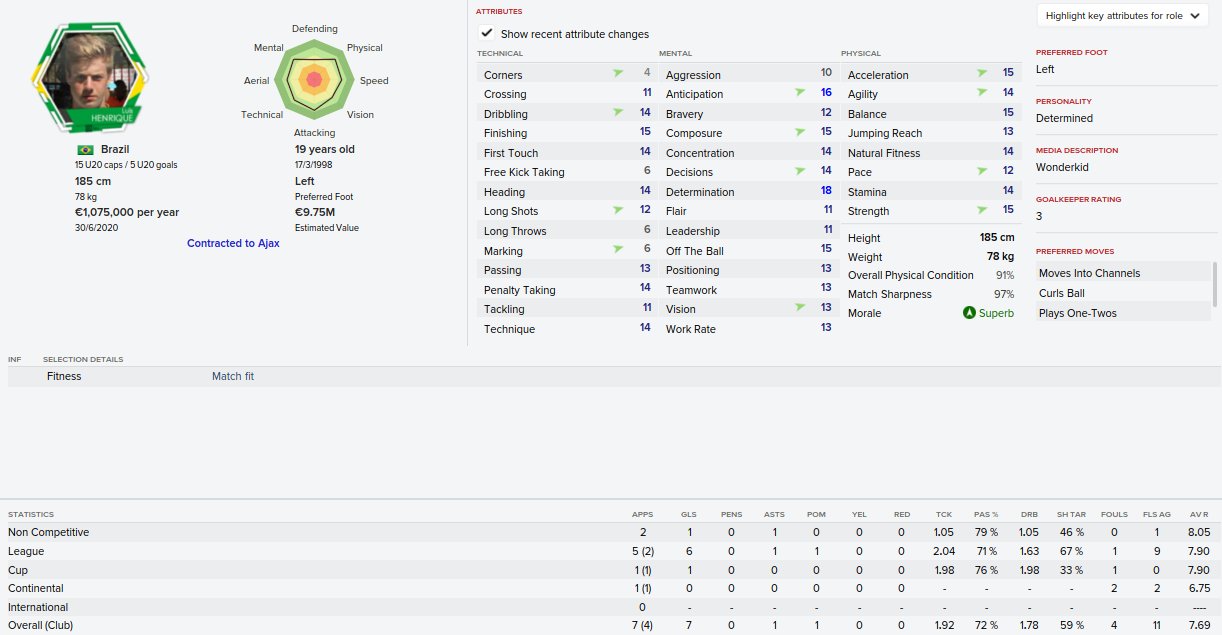Select the Continental statistics row

click(x=610, y=588)
